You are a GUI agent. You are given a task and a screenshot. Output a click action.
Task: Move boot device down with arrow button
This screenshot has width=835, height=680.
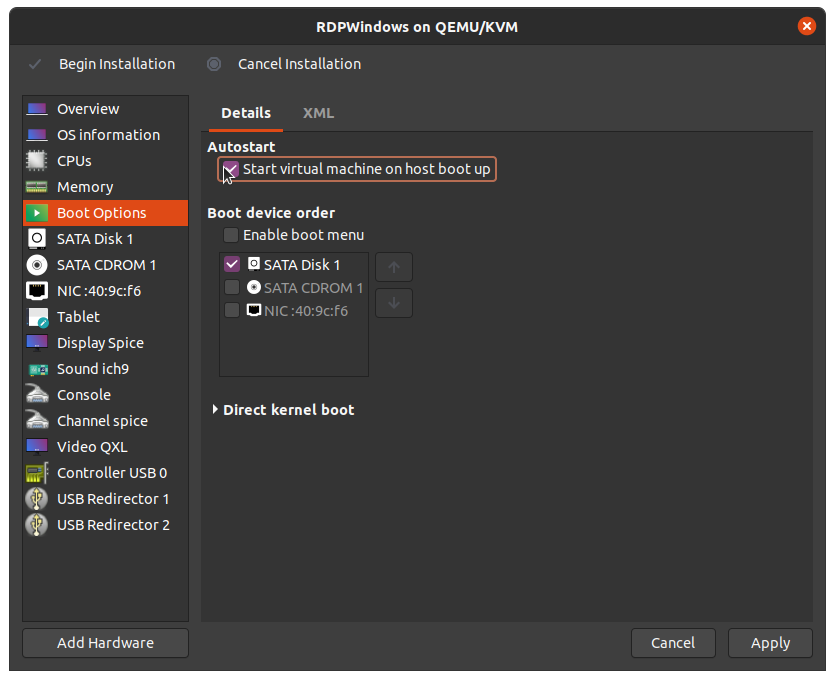[x=394, y=304]
